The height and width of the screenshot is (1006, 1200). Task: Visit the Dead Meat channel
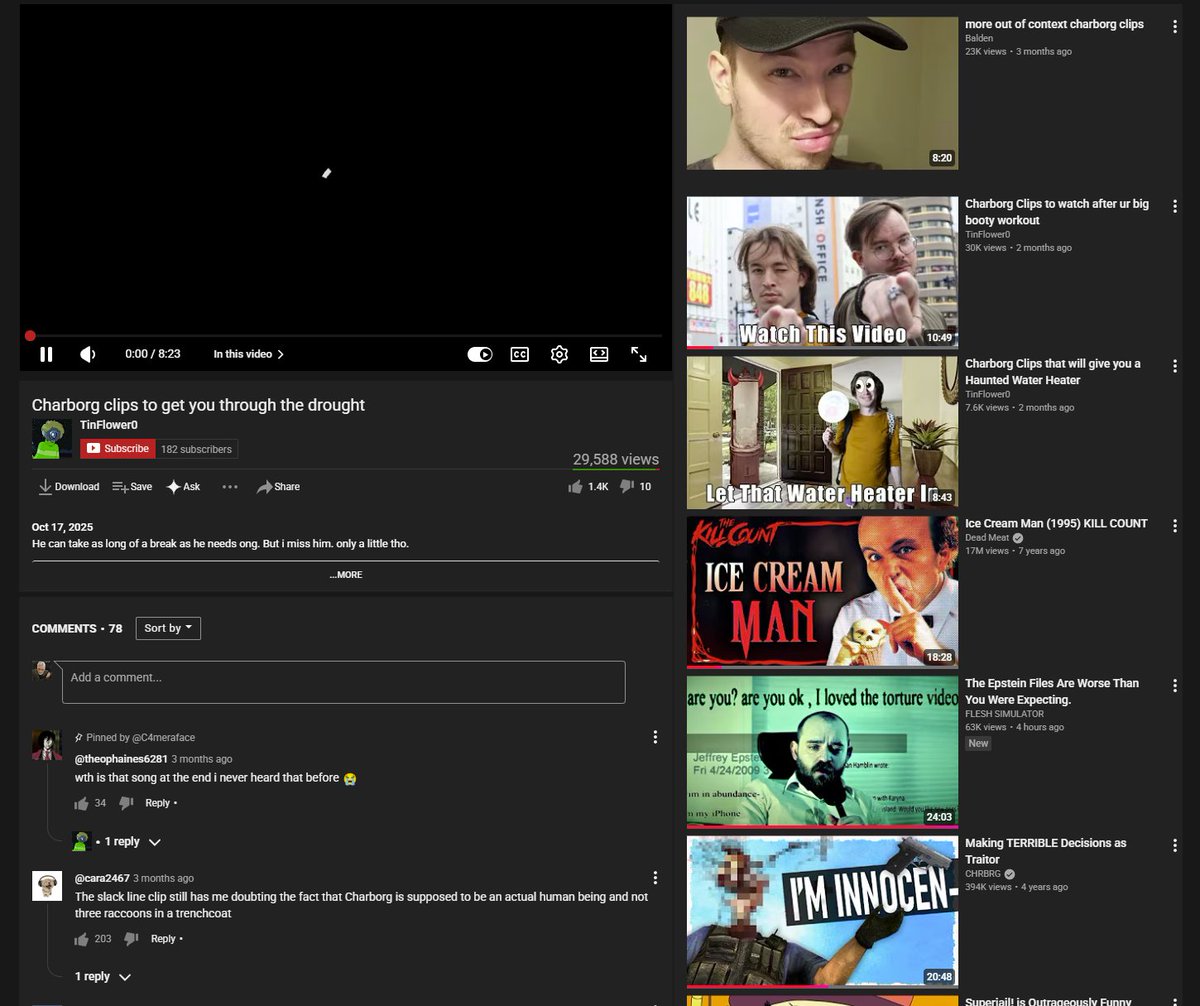tap(987, 538)
